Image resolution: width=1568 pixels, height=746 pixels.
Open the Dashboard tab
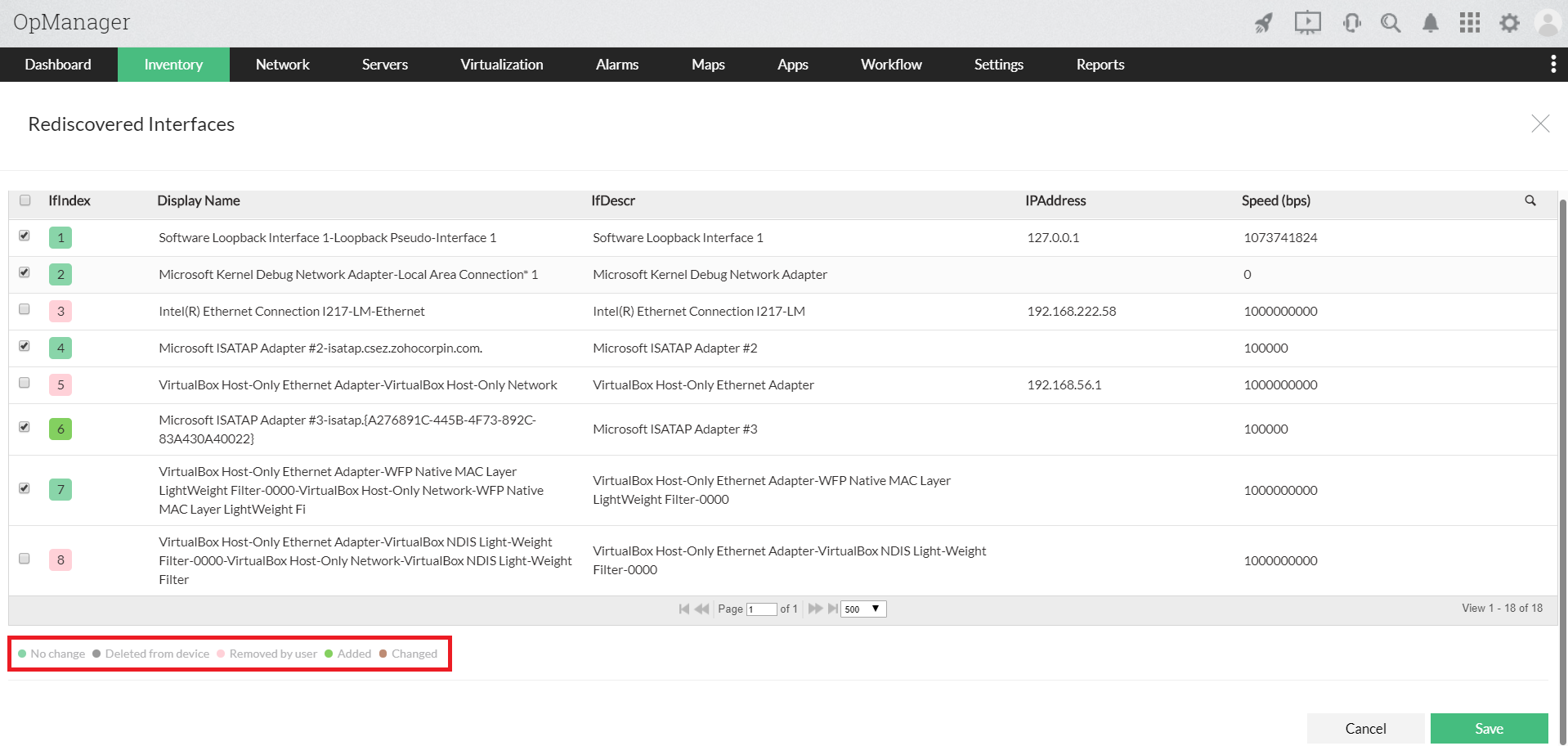[x=58, y=65]
